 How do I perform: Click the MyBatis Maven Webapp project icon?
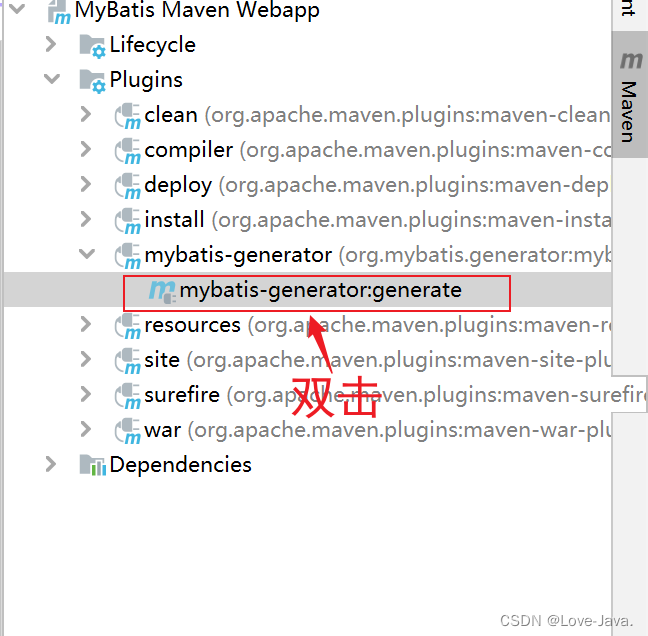click(x=59, y=12)
